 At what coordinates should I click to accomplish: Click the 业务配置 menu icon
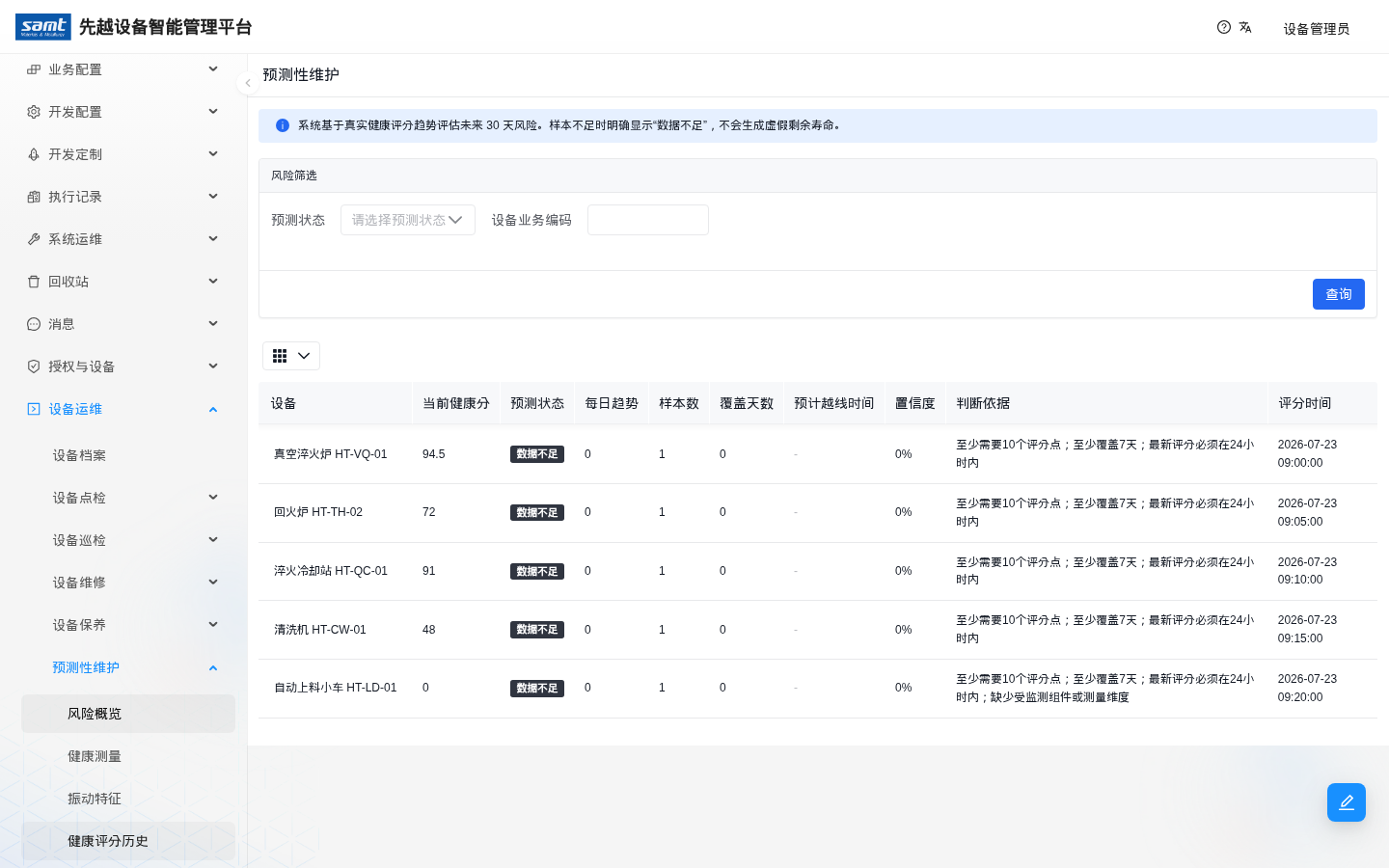point(34,69)
